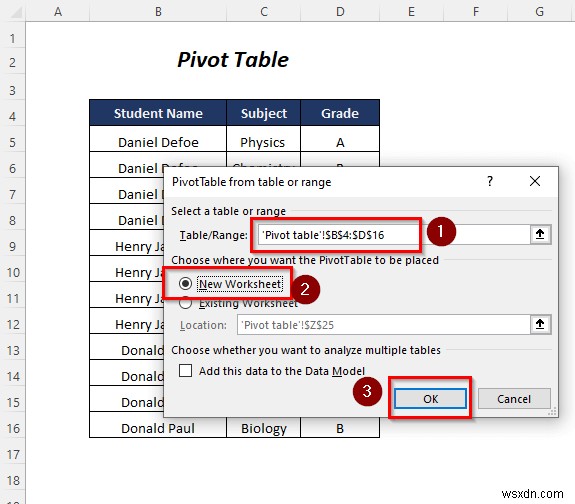
Task: Click OK to create the PivotTable
Action: point(431,399)
